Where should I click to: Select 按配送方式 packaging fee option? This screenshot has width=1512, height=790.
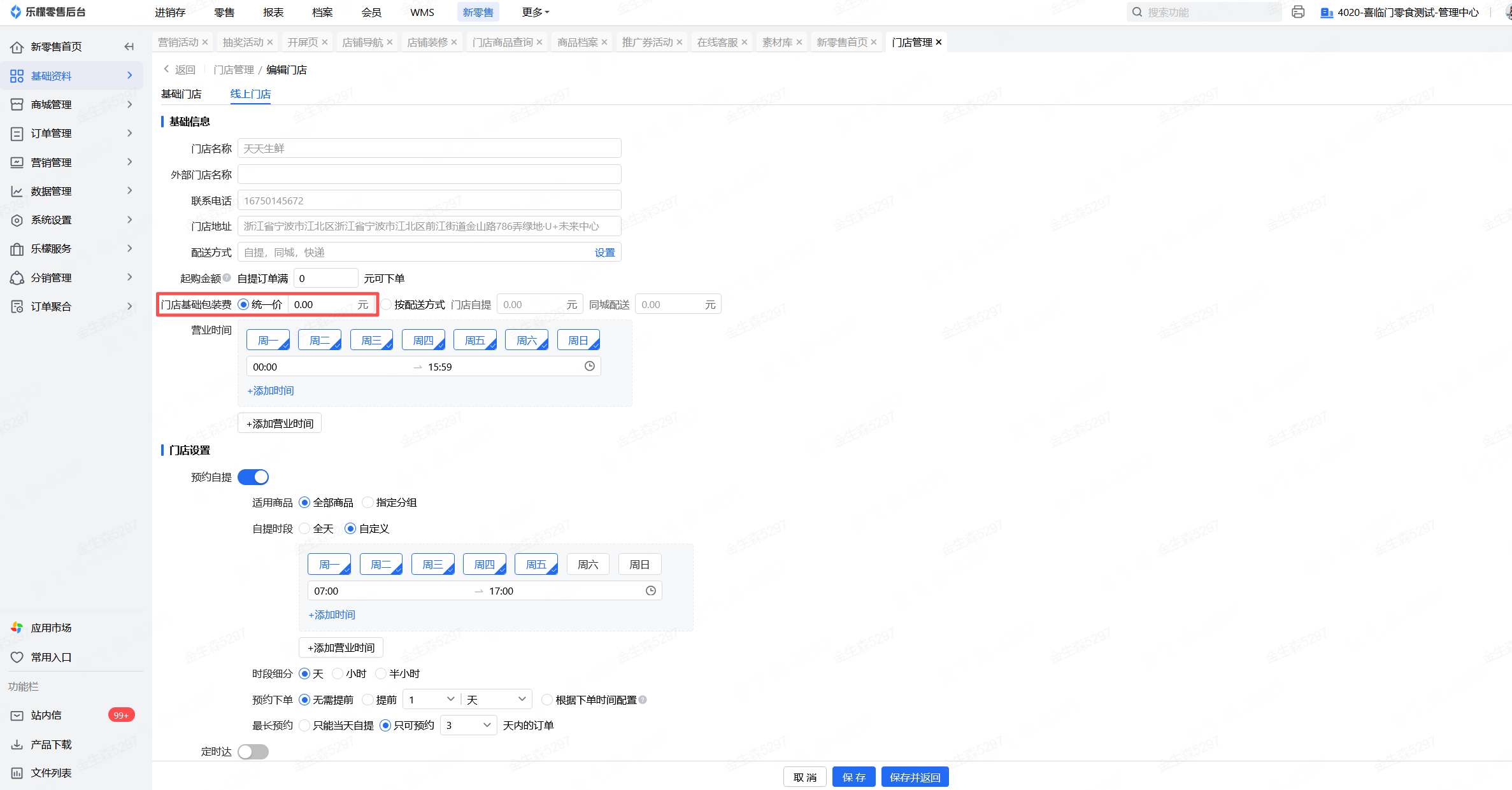[386, 304]
